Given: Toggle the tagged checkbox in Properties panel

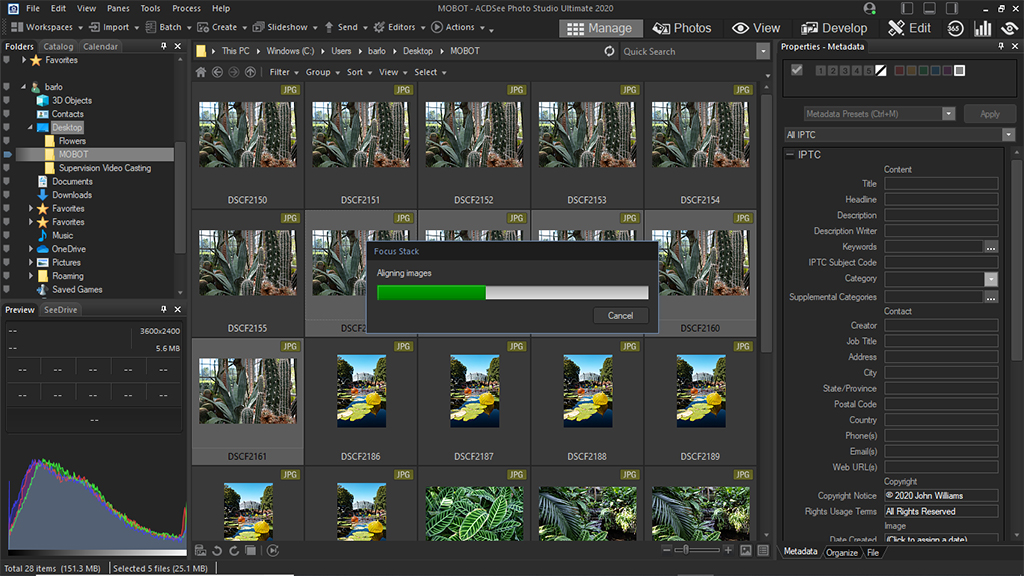Looking at the screenshot, I should coord(797,70).
